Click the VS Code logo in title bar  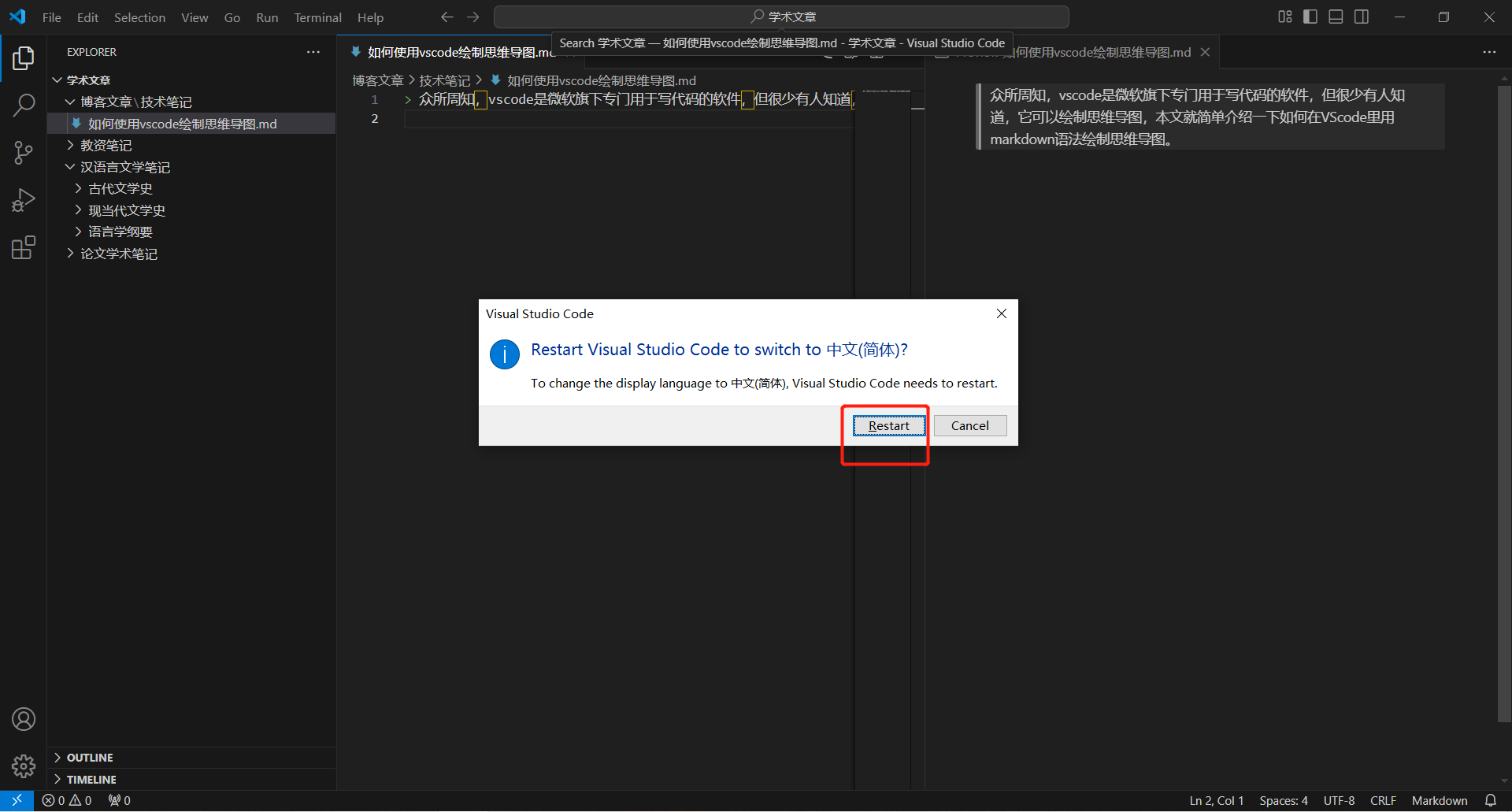click(x=17, y=17)
